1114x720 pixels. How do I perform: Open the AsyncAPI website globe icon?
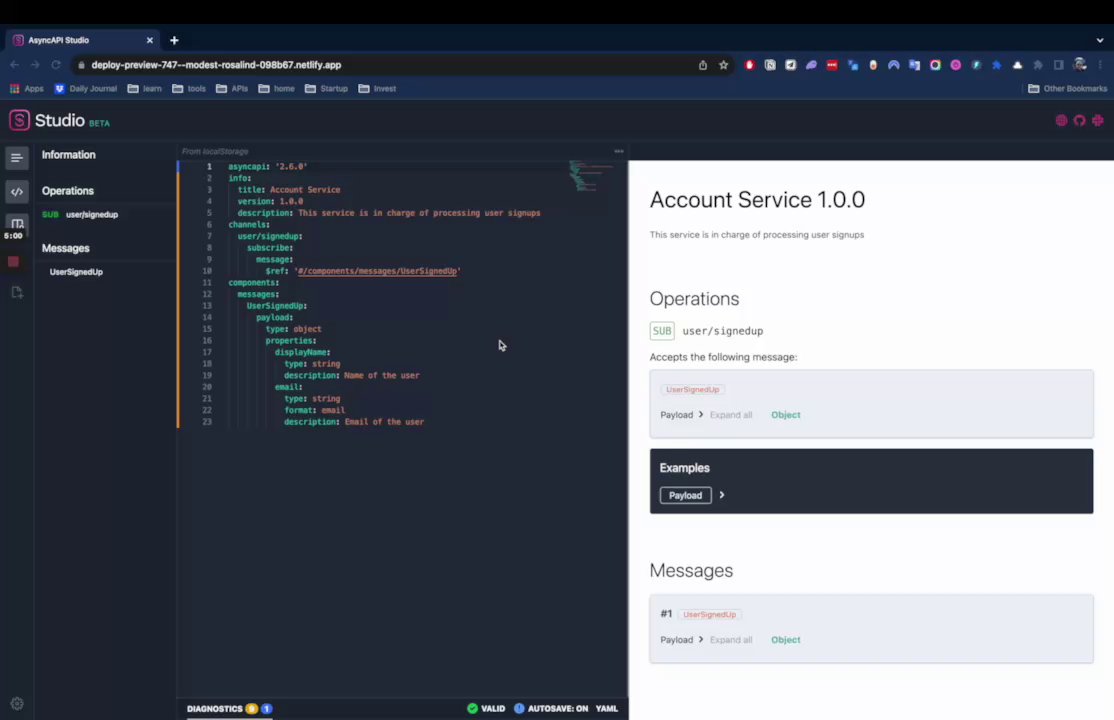(1061, 120)
